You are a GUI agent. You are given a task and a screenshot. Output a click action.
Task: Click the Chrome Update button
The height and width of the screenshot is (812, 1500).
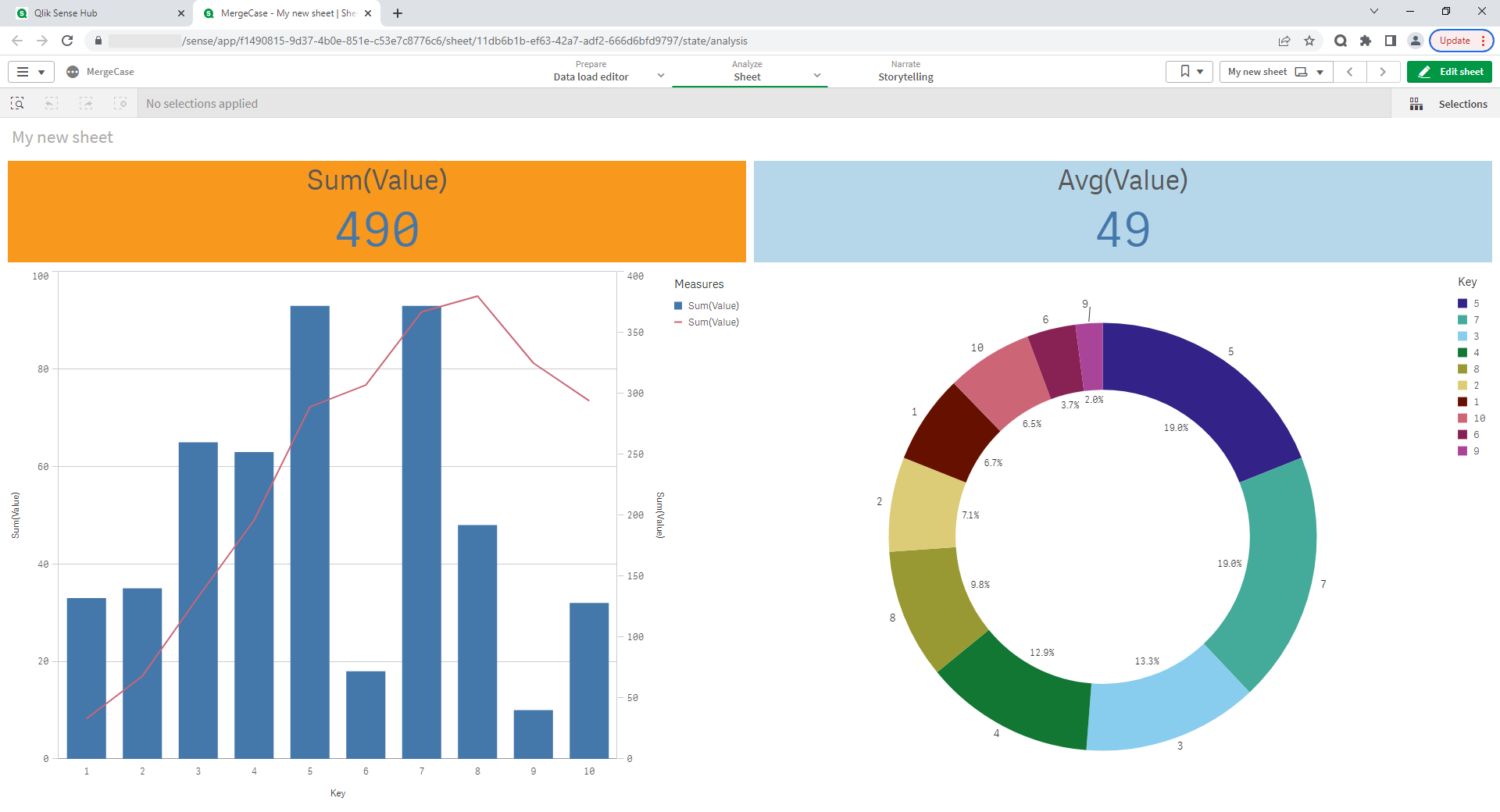[1455, 41]
